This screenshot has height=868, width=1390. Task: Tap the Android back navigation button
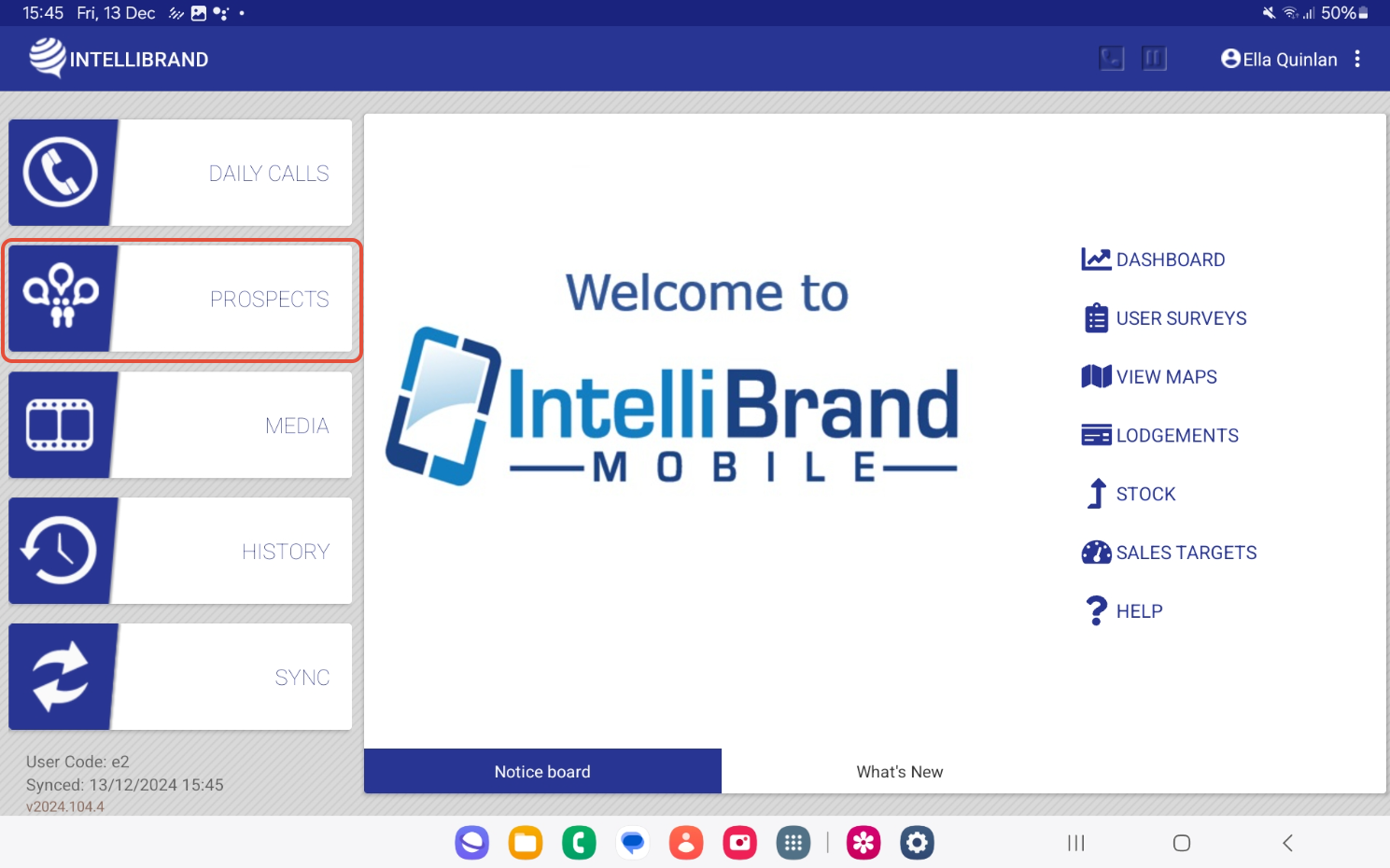tap(1287, 843)
